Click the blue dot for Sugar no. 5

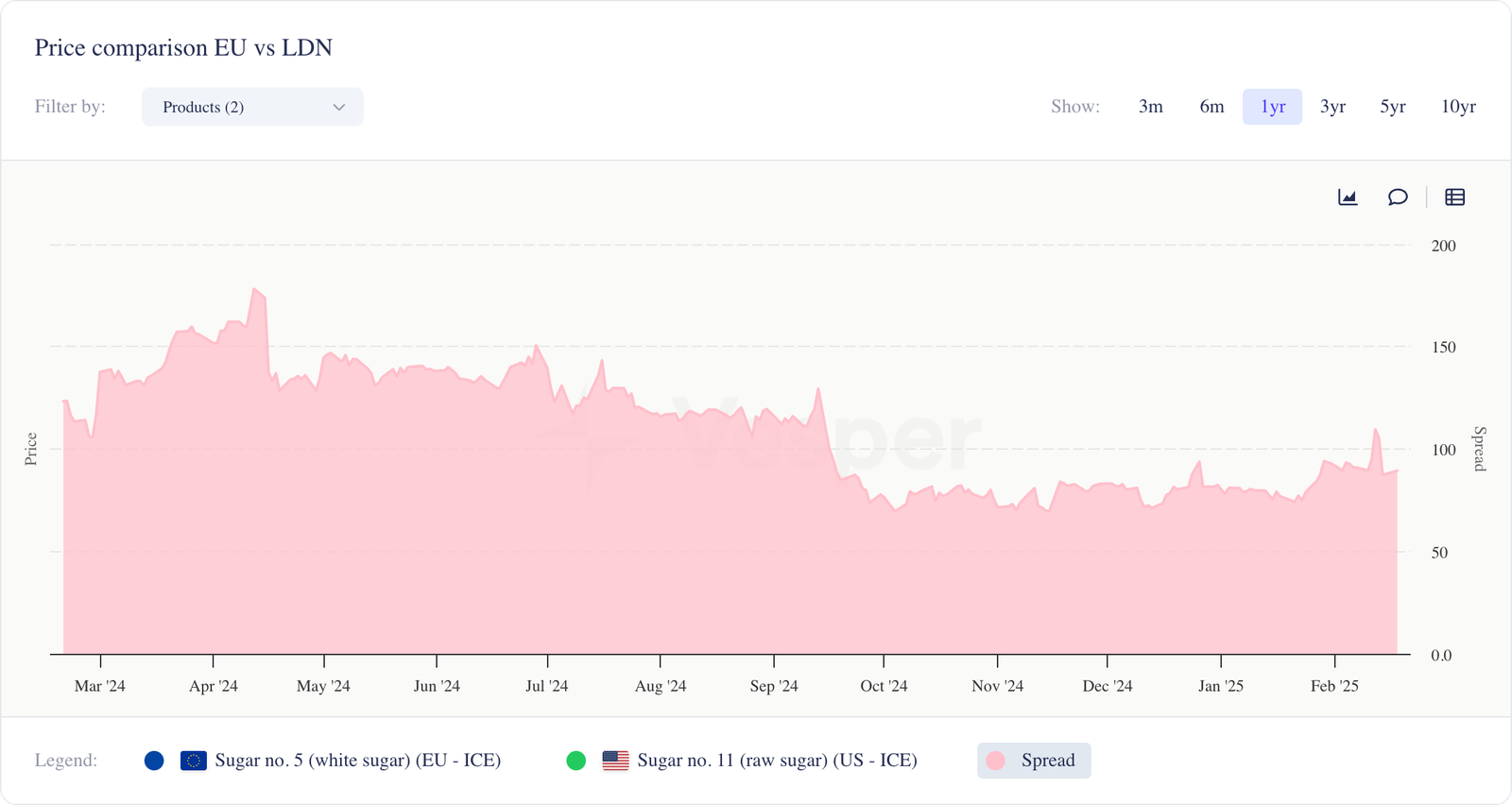click(x=154, y=761)
